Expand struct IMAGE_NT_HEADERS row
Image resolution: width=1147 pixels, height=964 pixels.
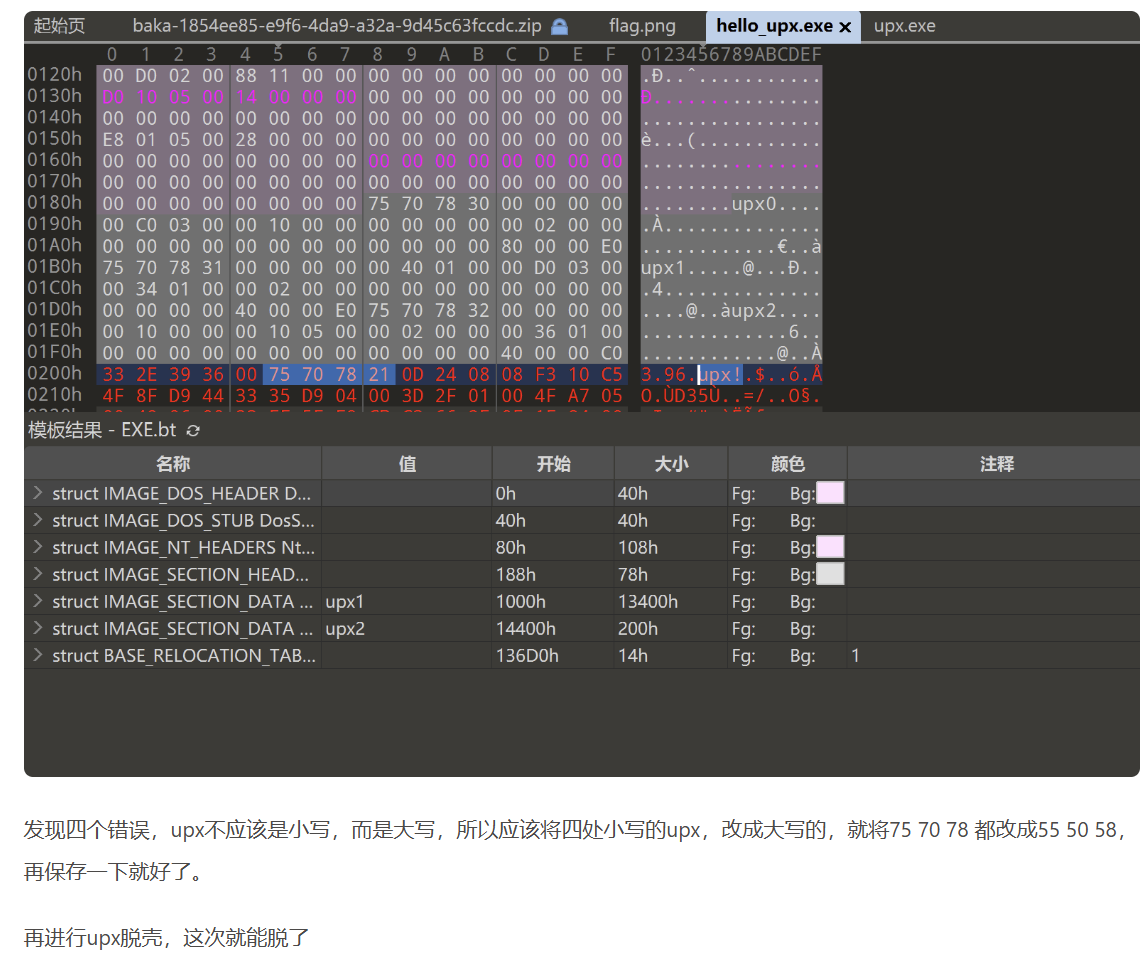pyautogui.click(x=38, y=547)
